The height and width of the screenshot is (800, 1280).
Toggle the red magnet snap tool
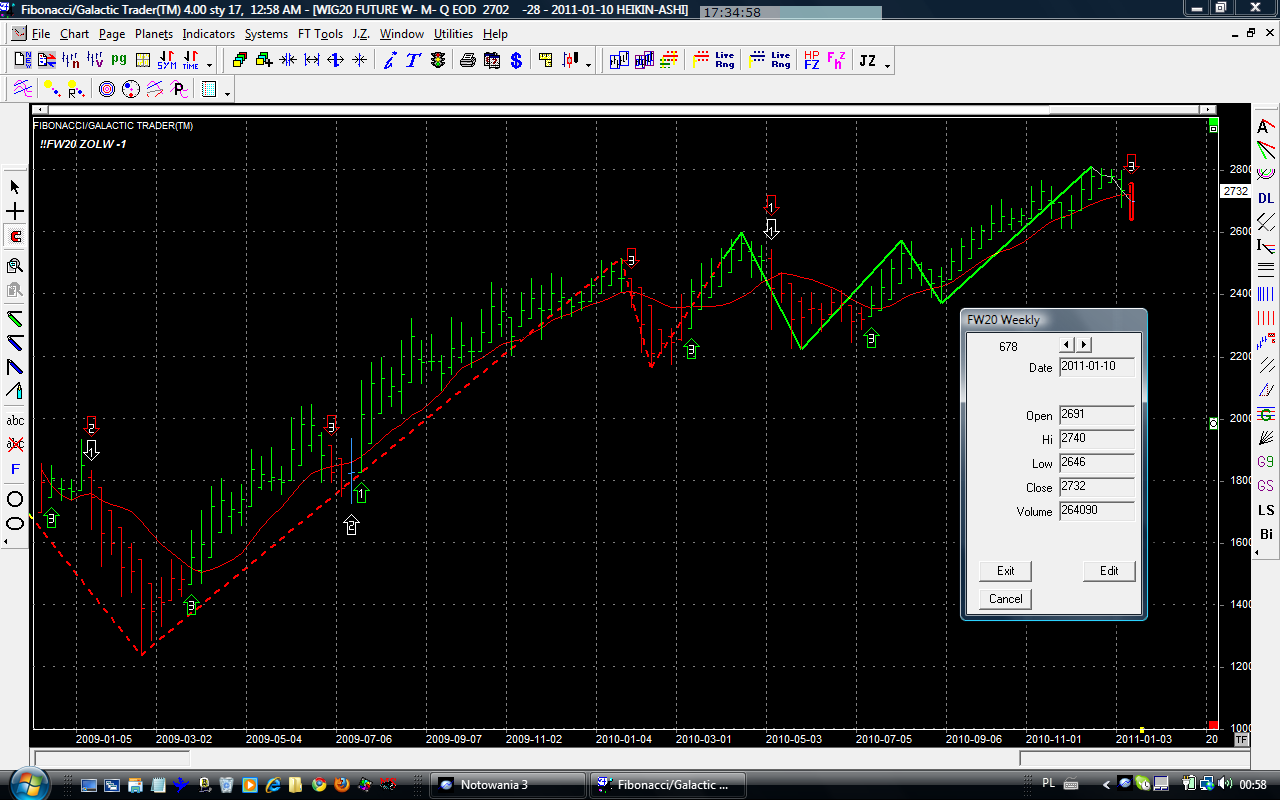(15, 237)
